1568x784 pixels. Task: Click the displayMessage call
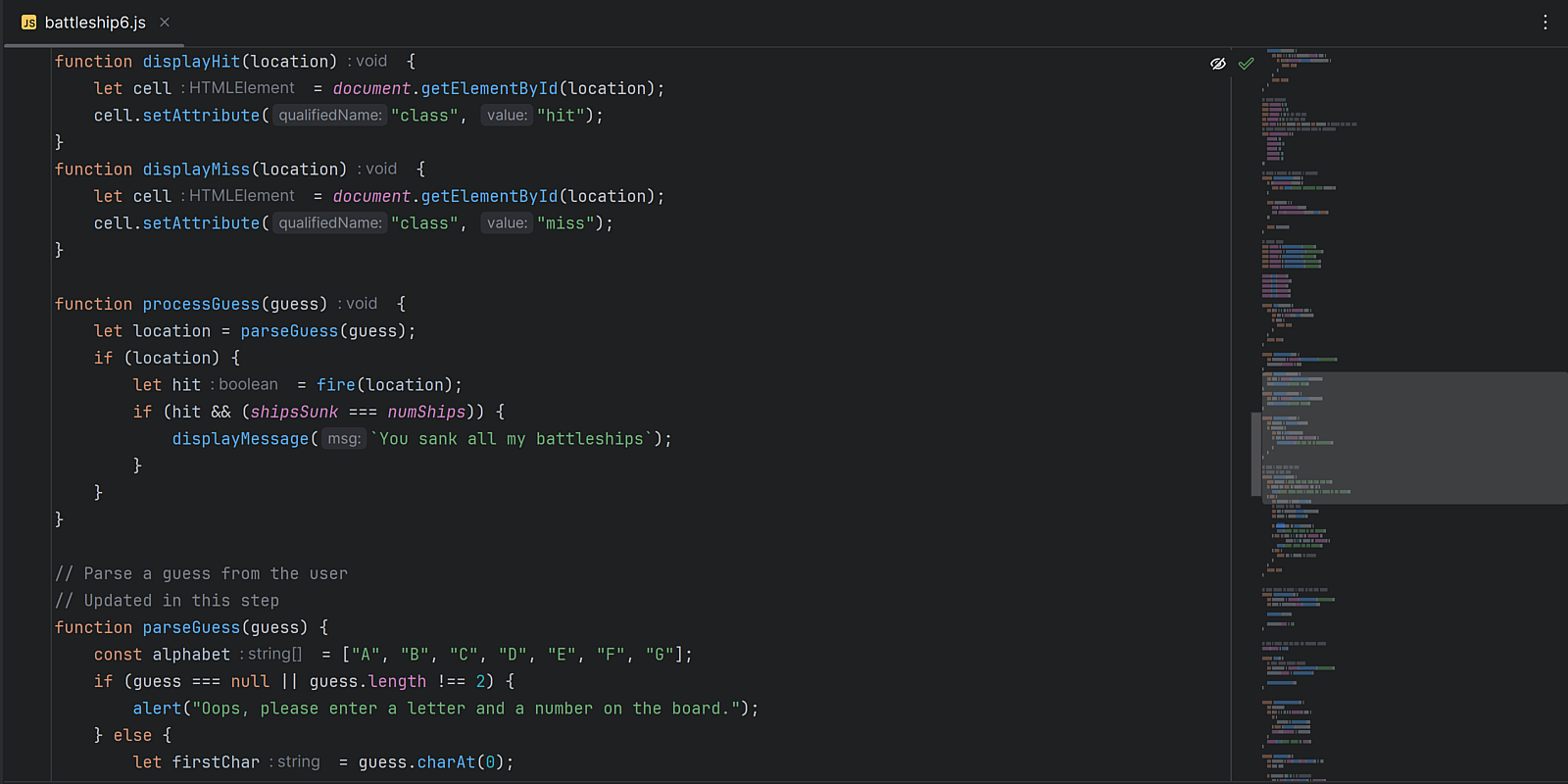tap(240, 438)
